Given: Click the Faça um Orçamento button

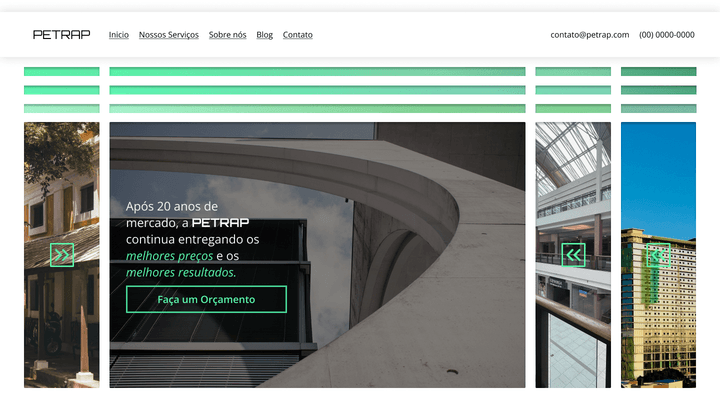Looking at the screenshot, I should 206,299.
